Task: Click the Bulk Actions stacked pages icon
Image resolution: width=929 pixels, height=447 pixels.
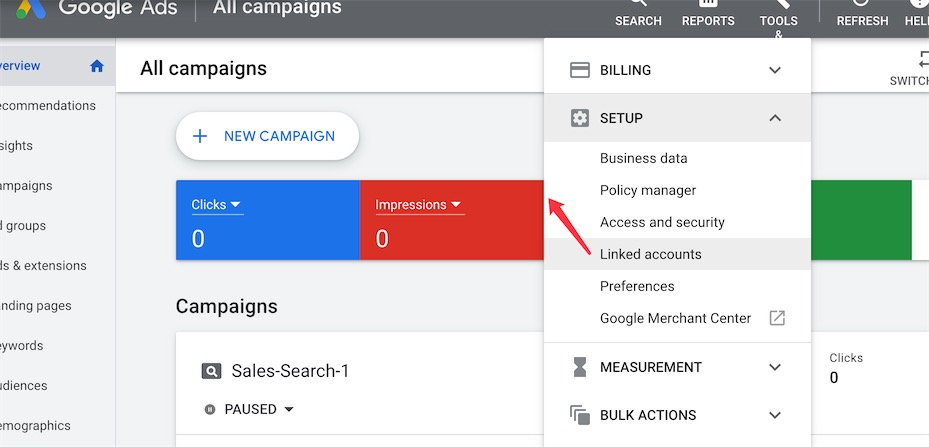Action: 579,415
